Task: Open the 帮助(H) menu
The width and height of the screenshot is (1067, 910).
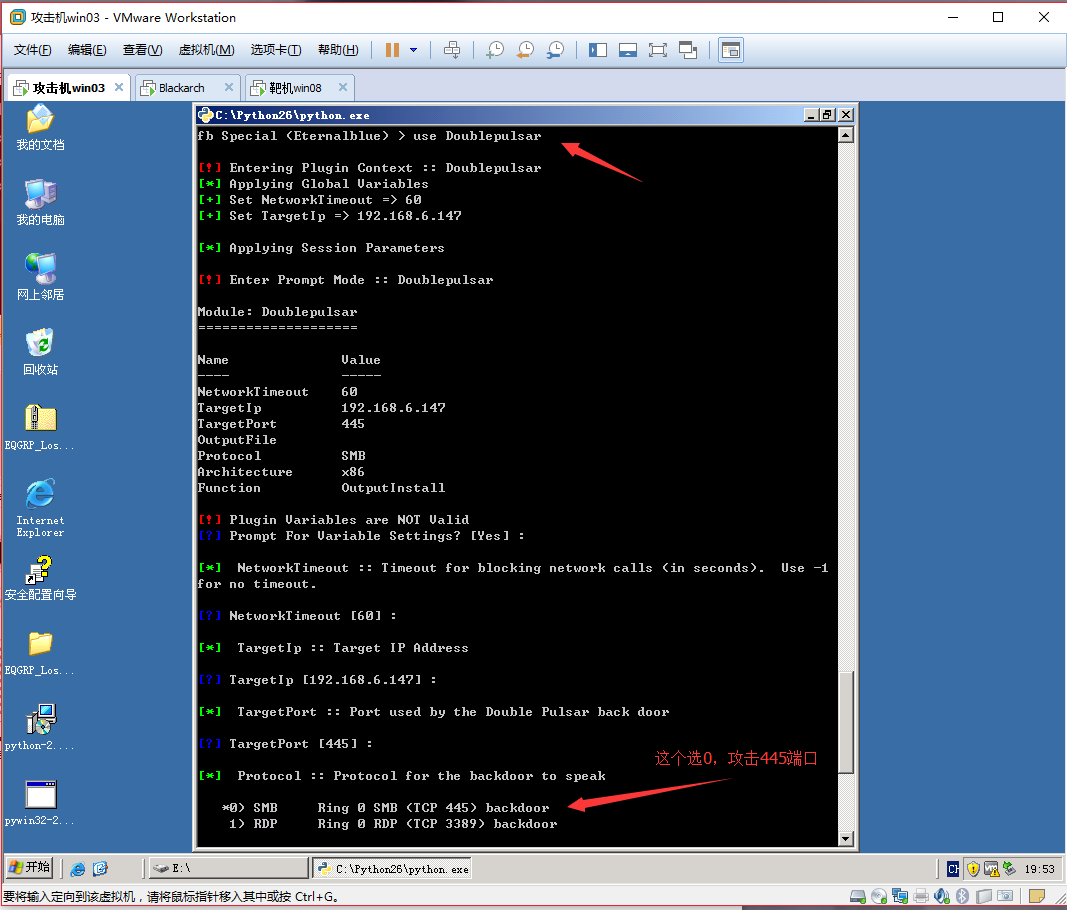Action: [x=338, y=50]
